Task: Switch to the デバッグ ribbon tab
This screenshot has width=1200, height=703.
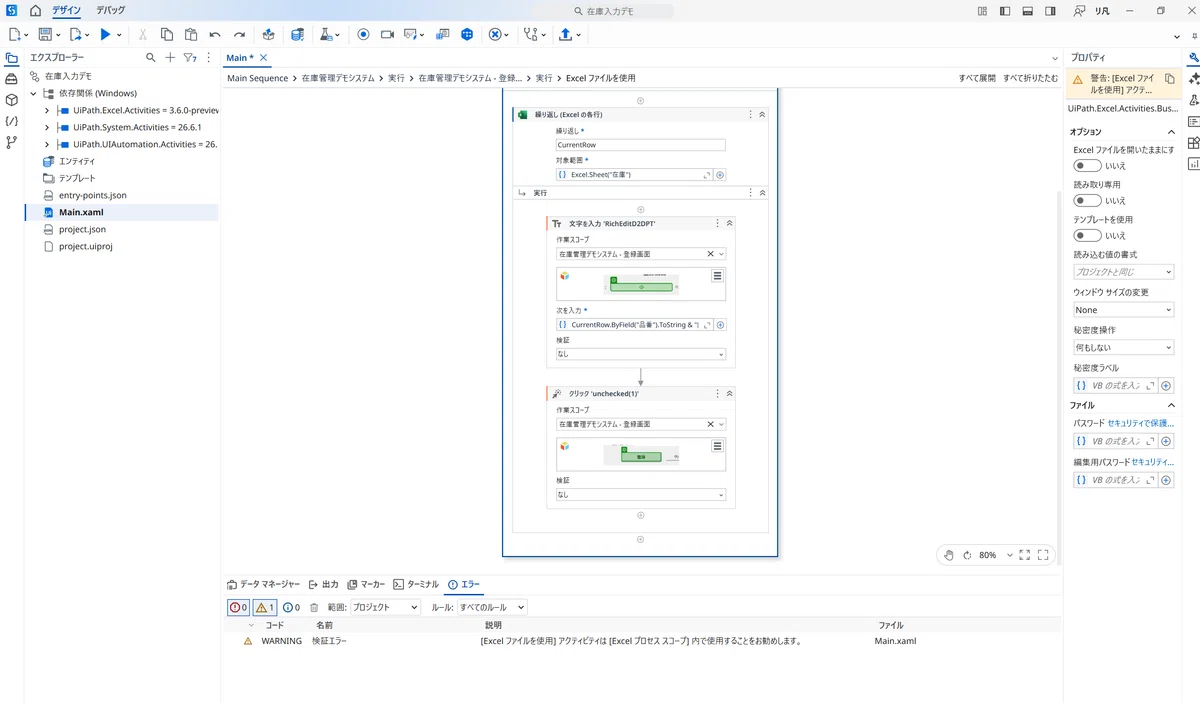Action: pyautogui.click(x=111, y=10)
